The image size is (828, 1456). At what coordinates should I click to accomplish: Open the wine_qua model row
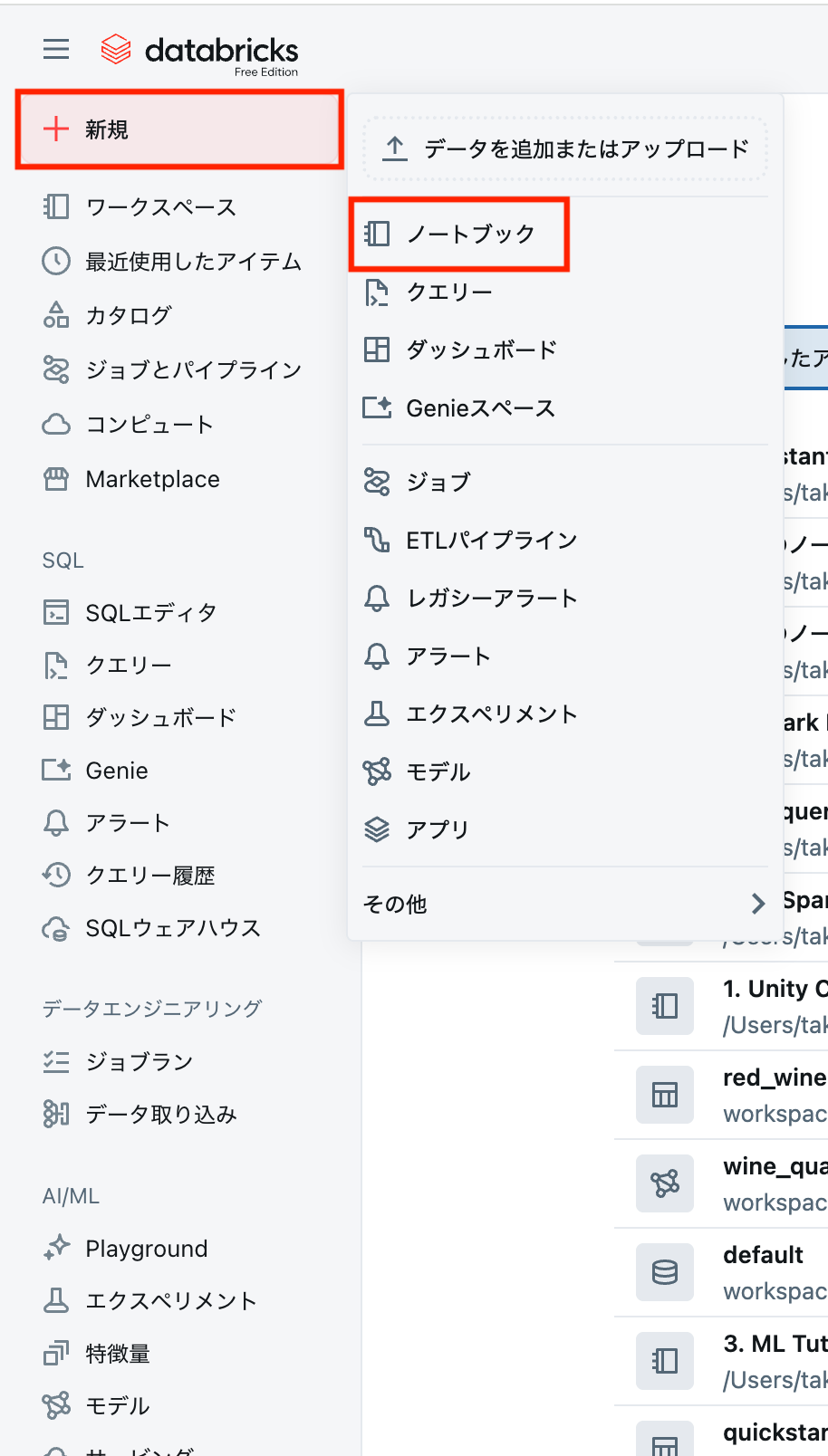[x=721, y=1184]
